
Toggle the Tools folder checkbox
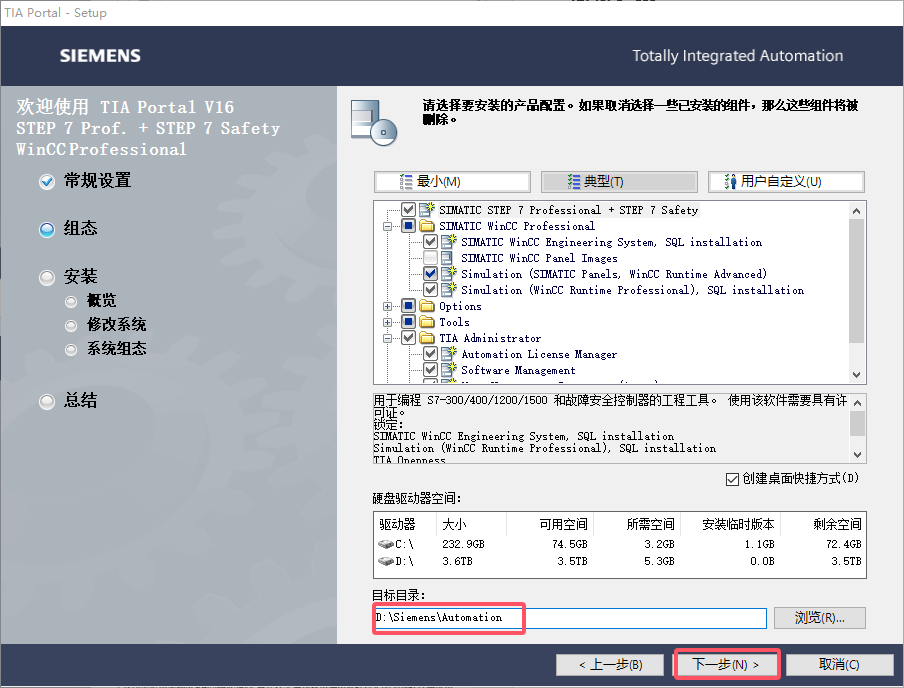coord(408,322)
